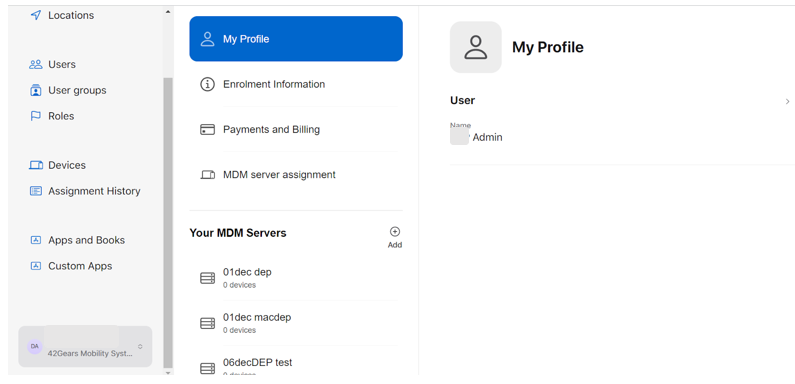Open the Devices section
The height and width of the screenshot is (384, 795).
67,165
